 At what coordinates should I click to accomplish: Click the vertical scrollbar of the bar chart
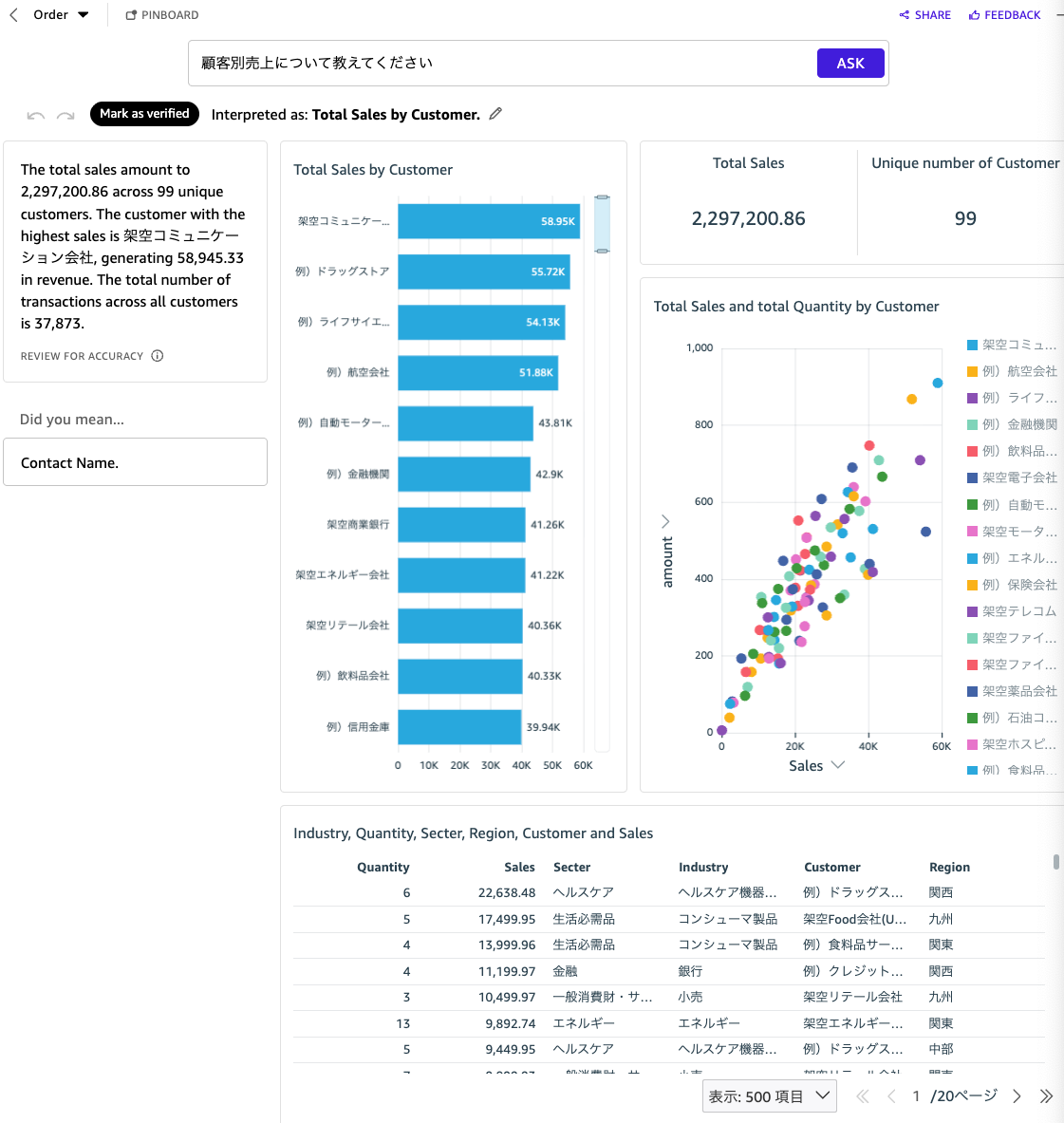[602, 224]
